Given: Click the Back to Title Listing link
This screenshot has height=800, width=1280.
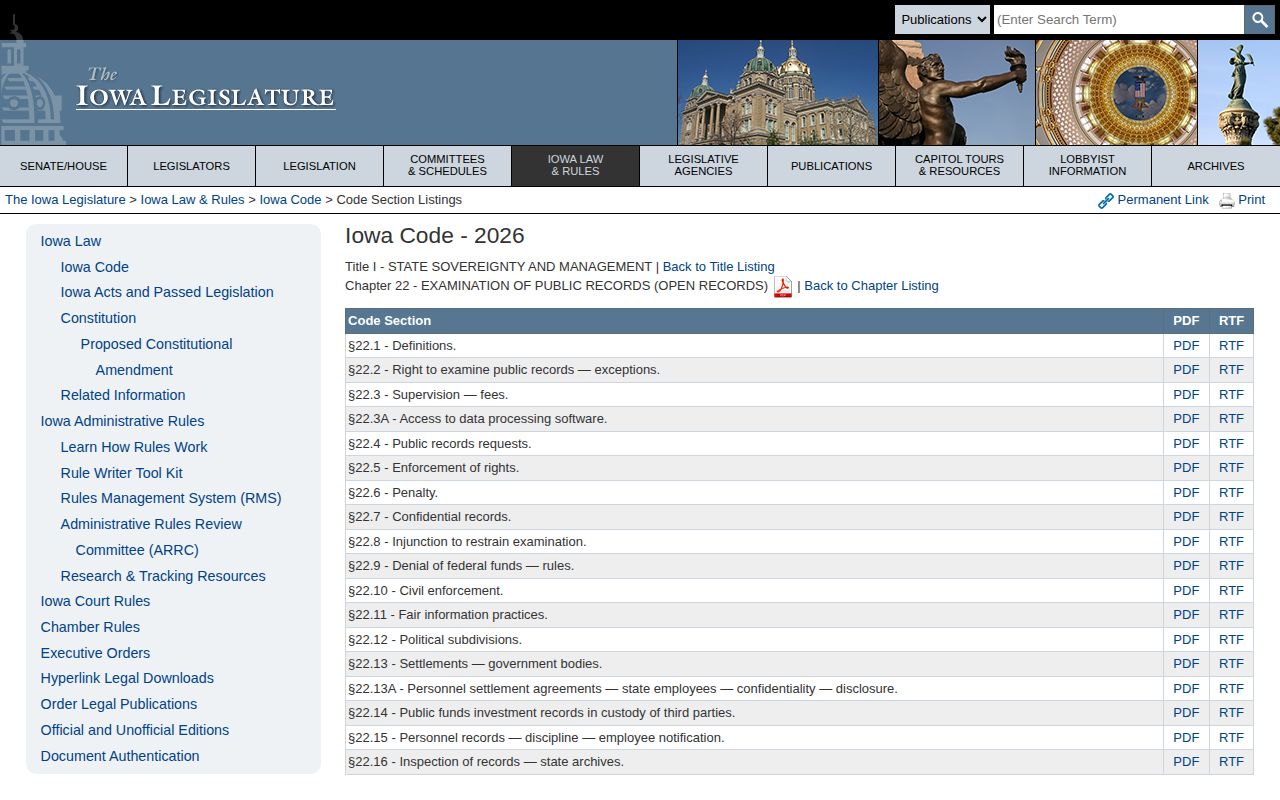Looking at the screenshot, I should (719, 267).
